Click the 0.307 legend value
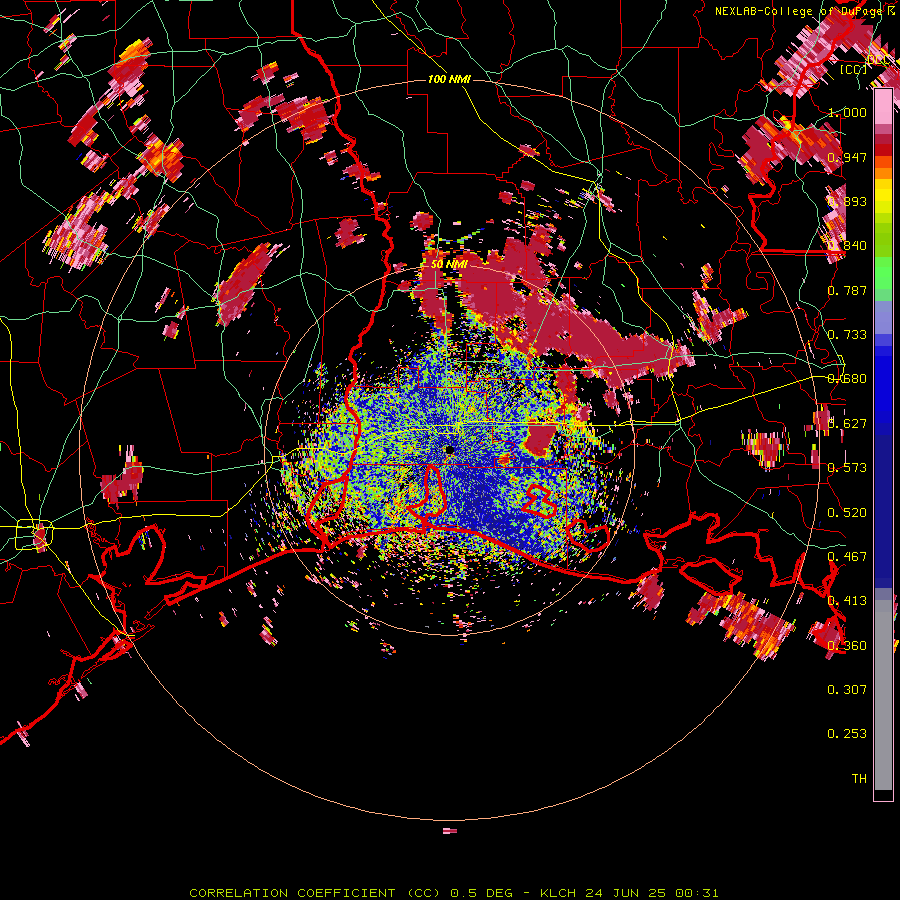The image size is (900, 900). 847,690
